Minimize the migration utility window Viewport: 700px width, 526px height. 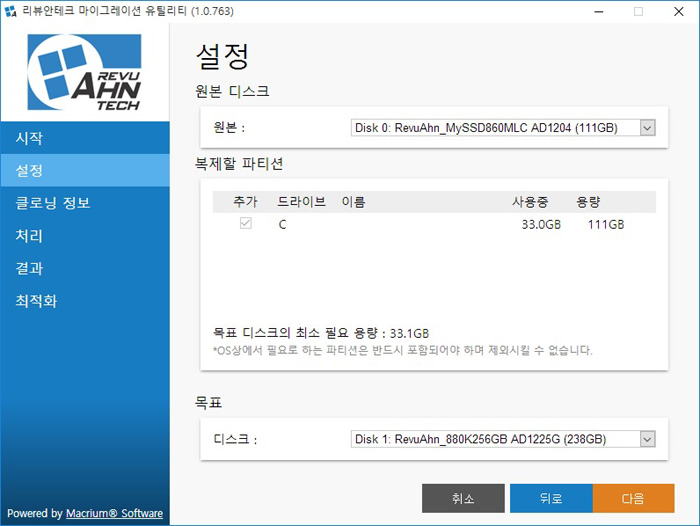pyautogui.click(x=598, y=11)
